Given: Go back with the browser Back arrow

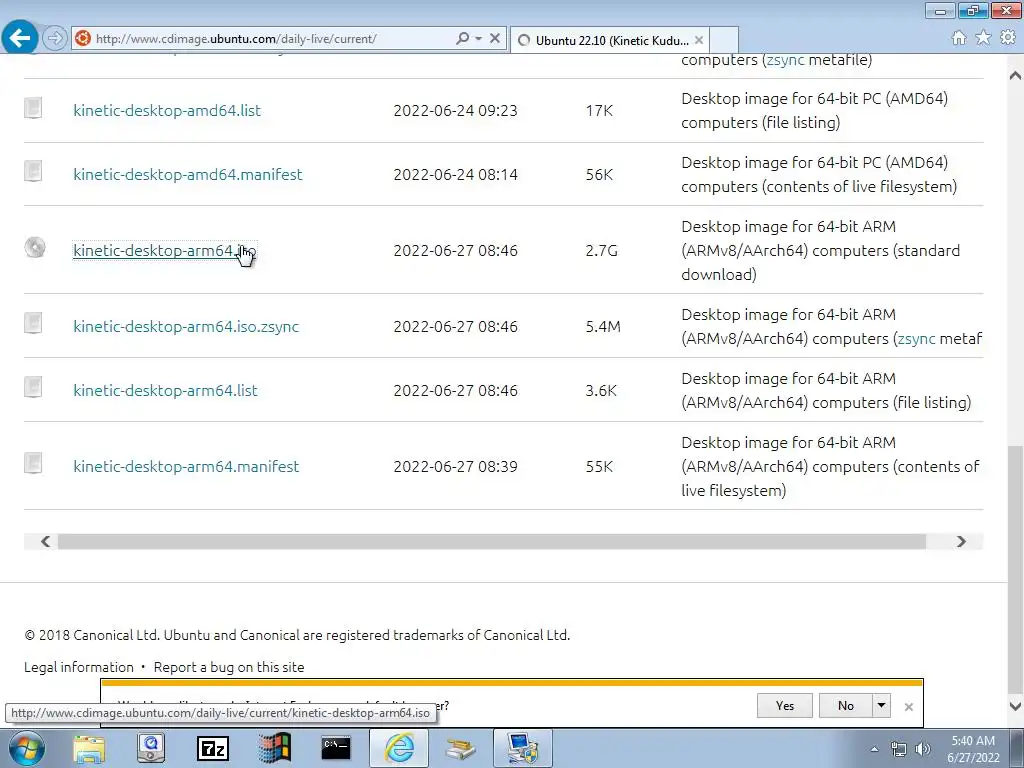Looking at the screenshot, I should (20, 38).
